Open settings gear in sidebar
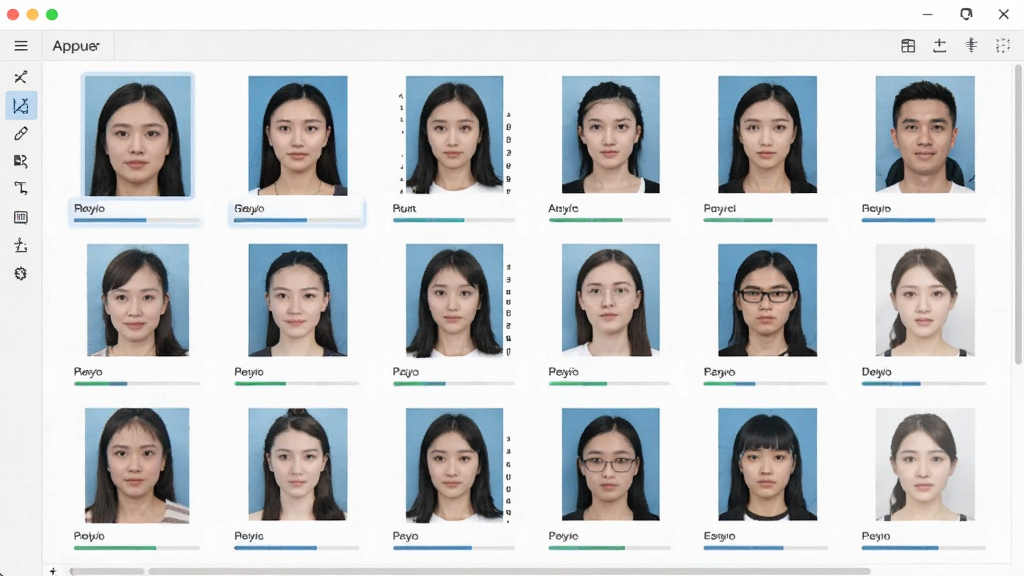 21,274
